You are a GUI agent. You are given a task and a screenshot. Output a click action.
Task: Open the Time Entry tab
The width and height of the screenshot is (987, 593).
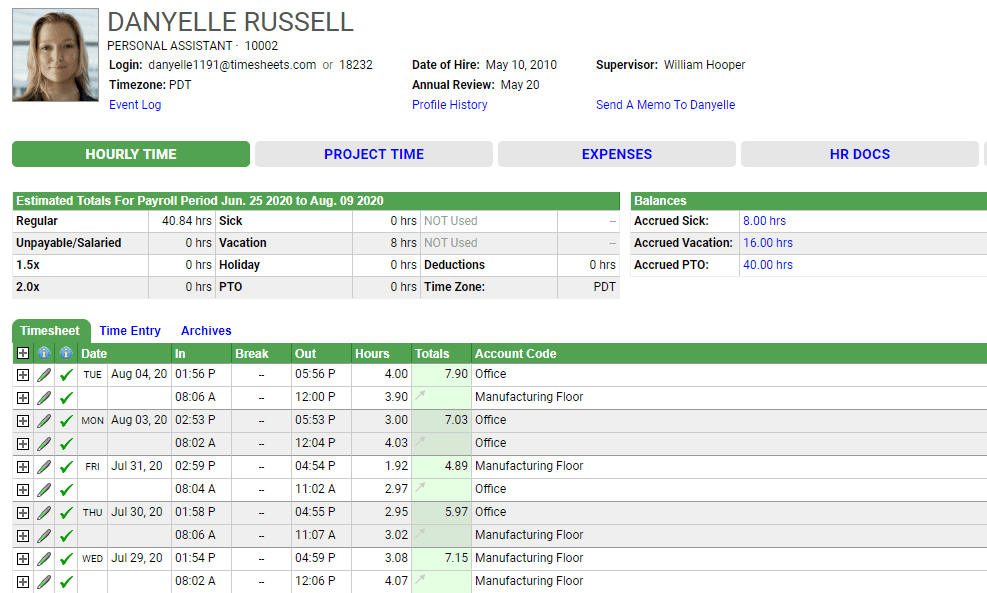(x=130, y=331)
